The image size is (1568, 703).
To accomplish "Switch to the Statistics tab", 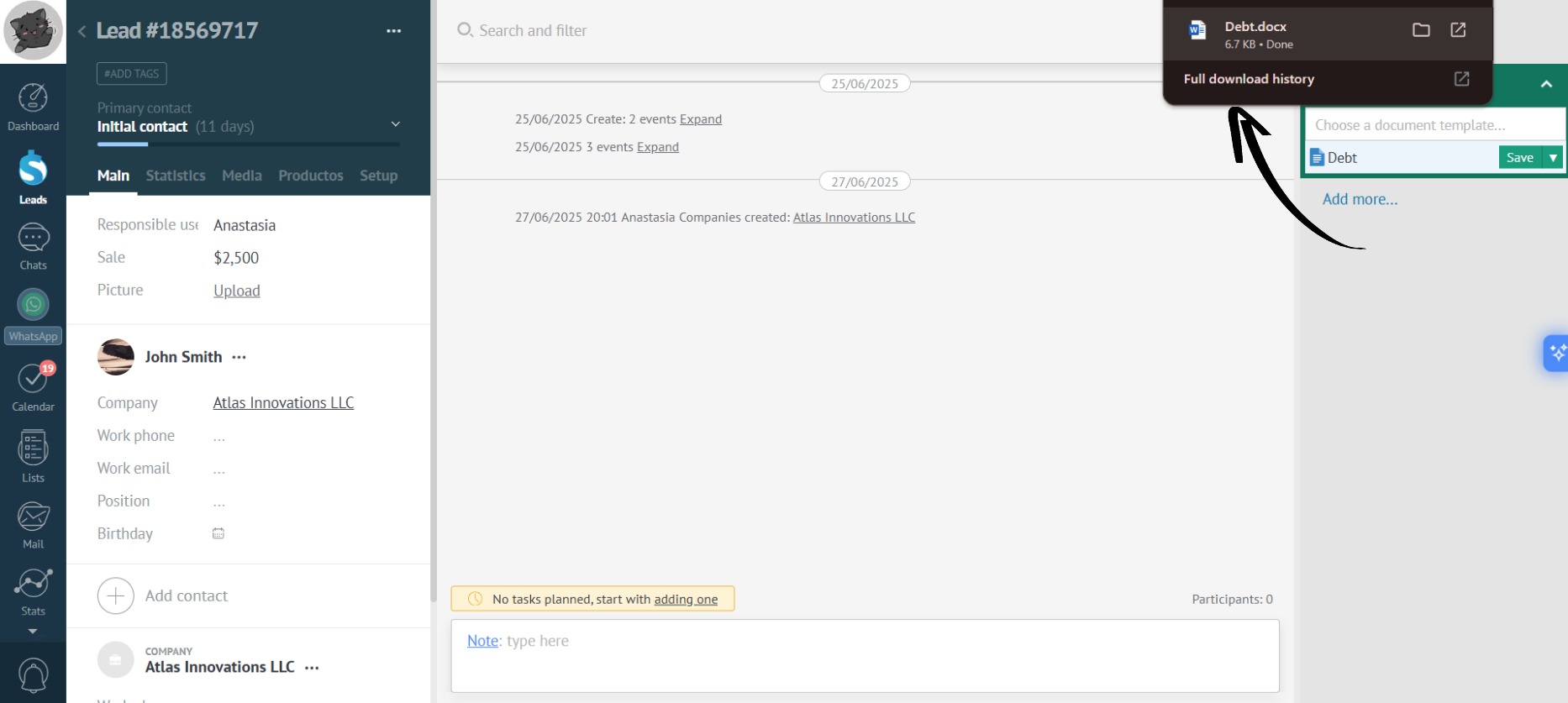I will click(175, 176).
